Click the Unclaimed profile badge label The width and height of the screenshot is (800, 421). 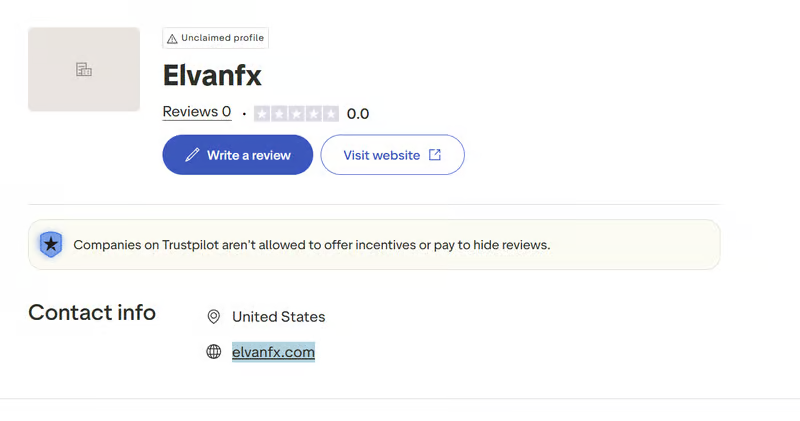point(222,38)
